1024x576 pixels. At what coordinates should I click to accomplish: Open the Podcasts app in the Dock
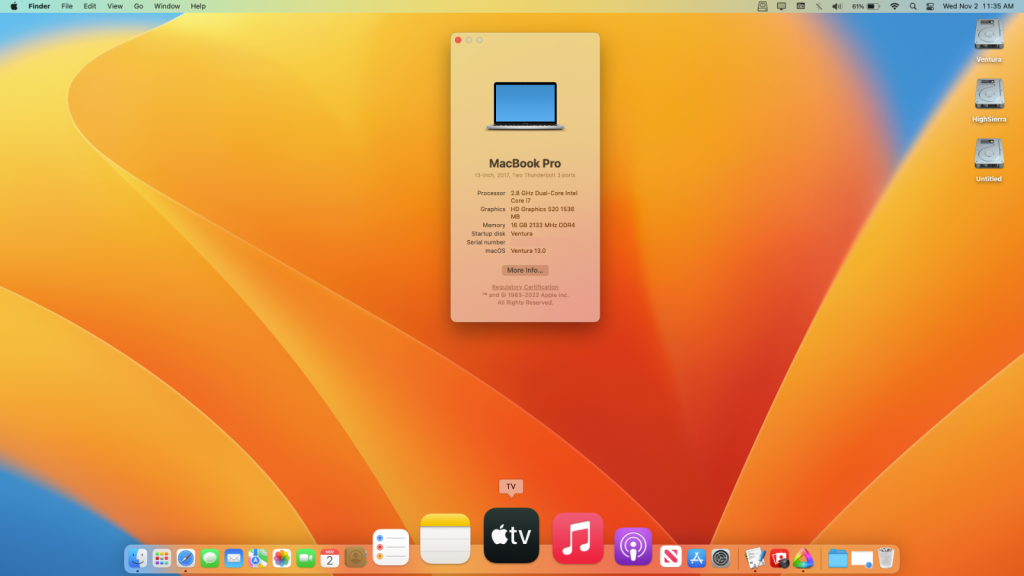click(x=633, y=546)
